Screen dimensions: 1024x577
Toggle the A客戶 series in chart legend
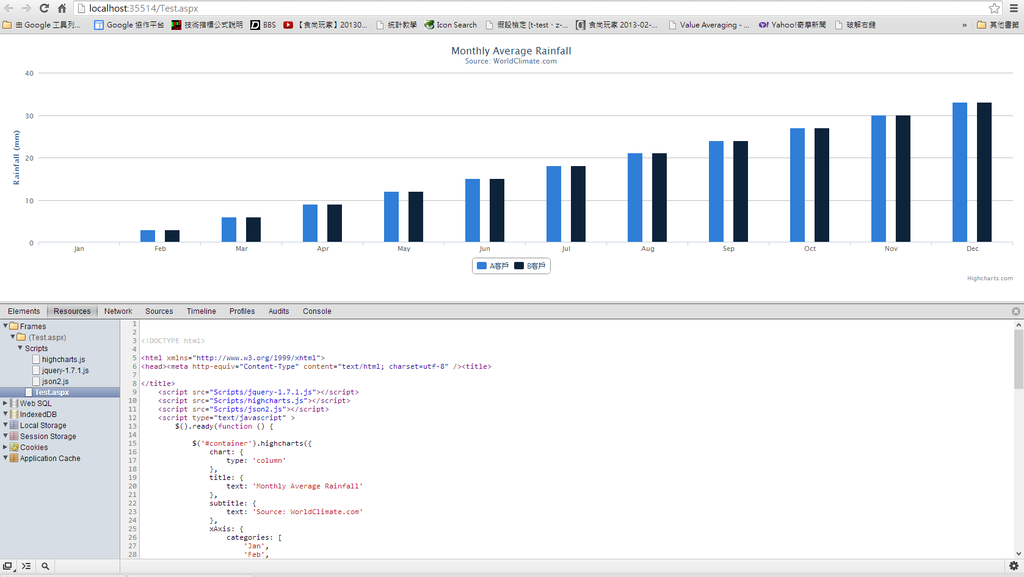click(493, 266)
